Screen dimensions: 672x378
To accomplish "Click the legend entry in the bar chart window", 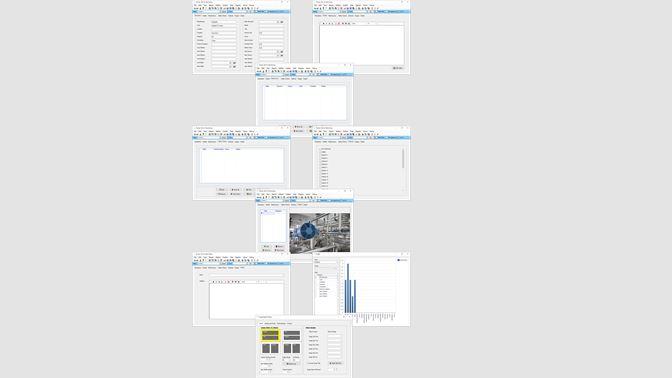I will tap(402, 260).
